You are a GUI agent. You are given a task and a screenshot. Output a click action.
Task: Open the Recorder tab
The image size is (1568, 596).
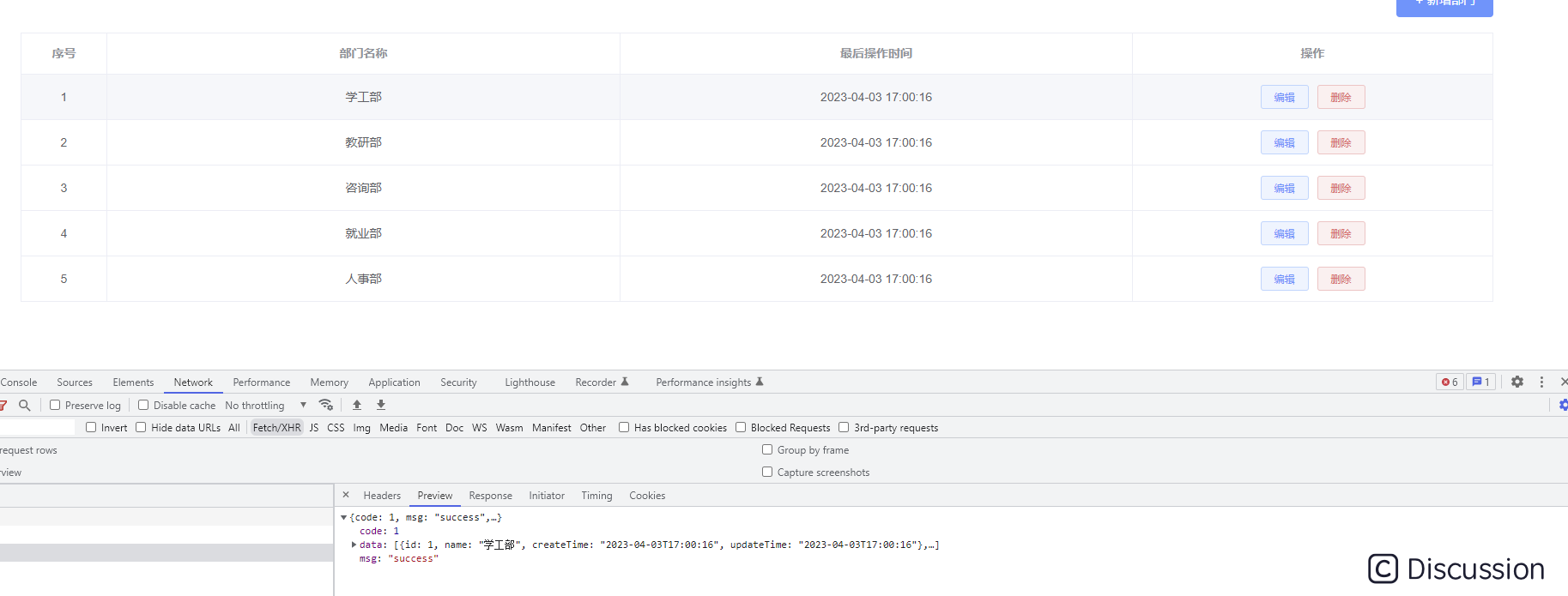pyautogui.click(x=602, y=382)
